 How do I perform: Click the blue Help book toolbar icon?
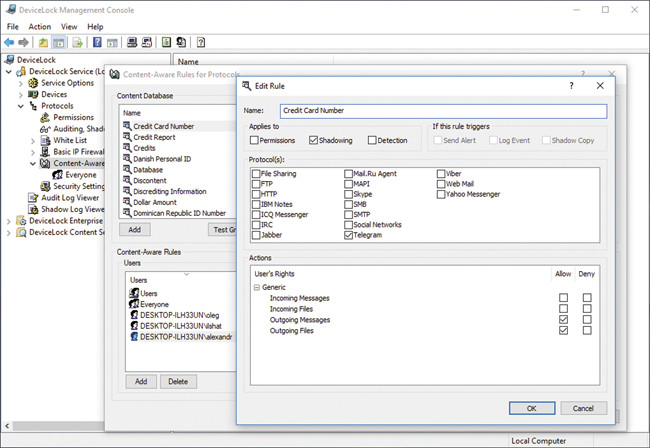click(97, 43)
